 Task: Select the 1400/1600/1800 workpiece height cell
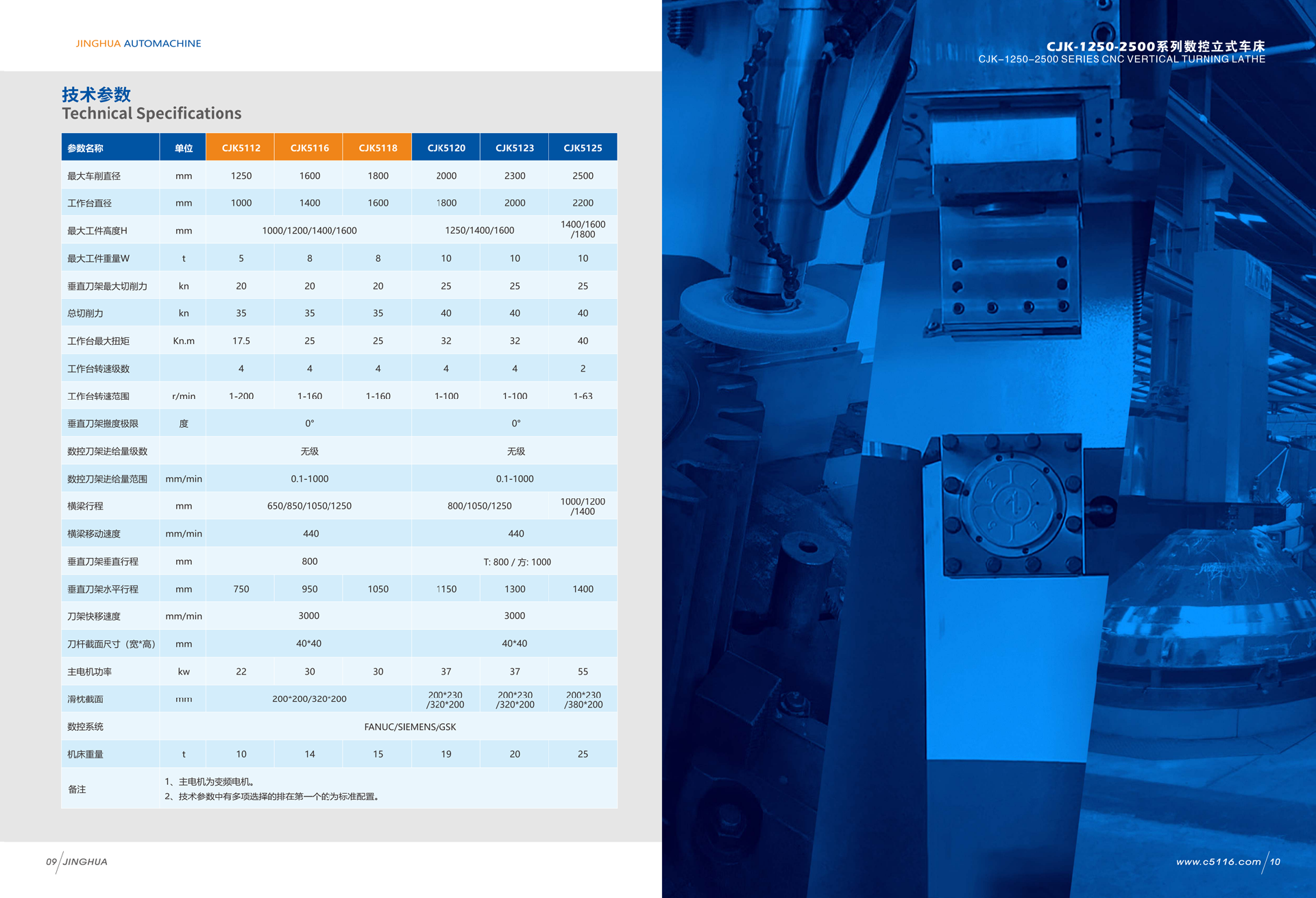(583, 229)
